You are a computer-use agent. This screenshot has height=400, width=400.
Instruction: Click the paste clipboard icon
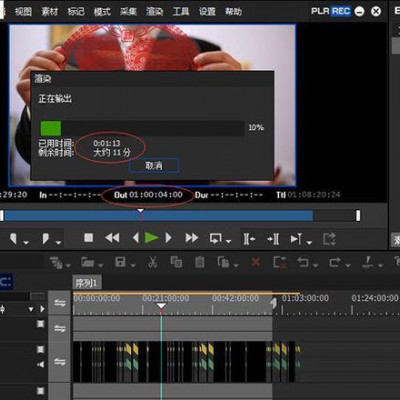tap(200, 262)
